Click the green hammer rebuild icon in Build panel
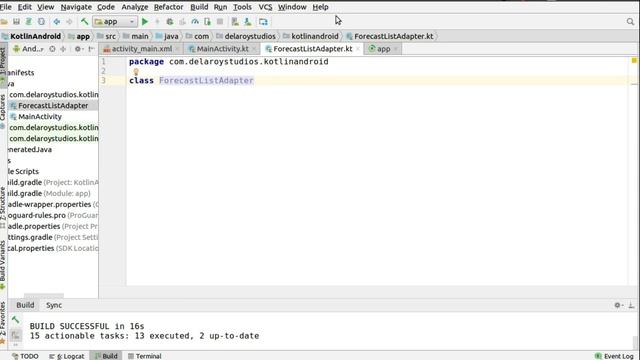The image size is (640, 360). tap(16, 320)
